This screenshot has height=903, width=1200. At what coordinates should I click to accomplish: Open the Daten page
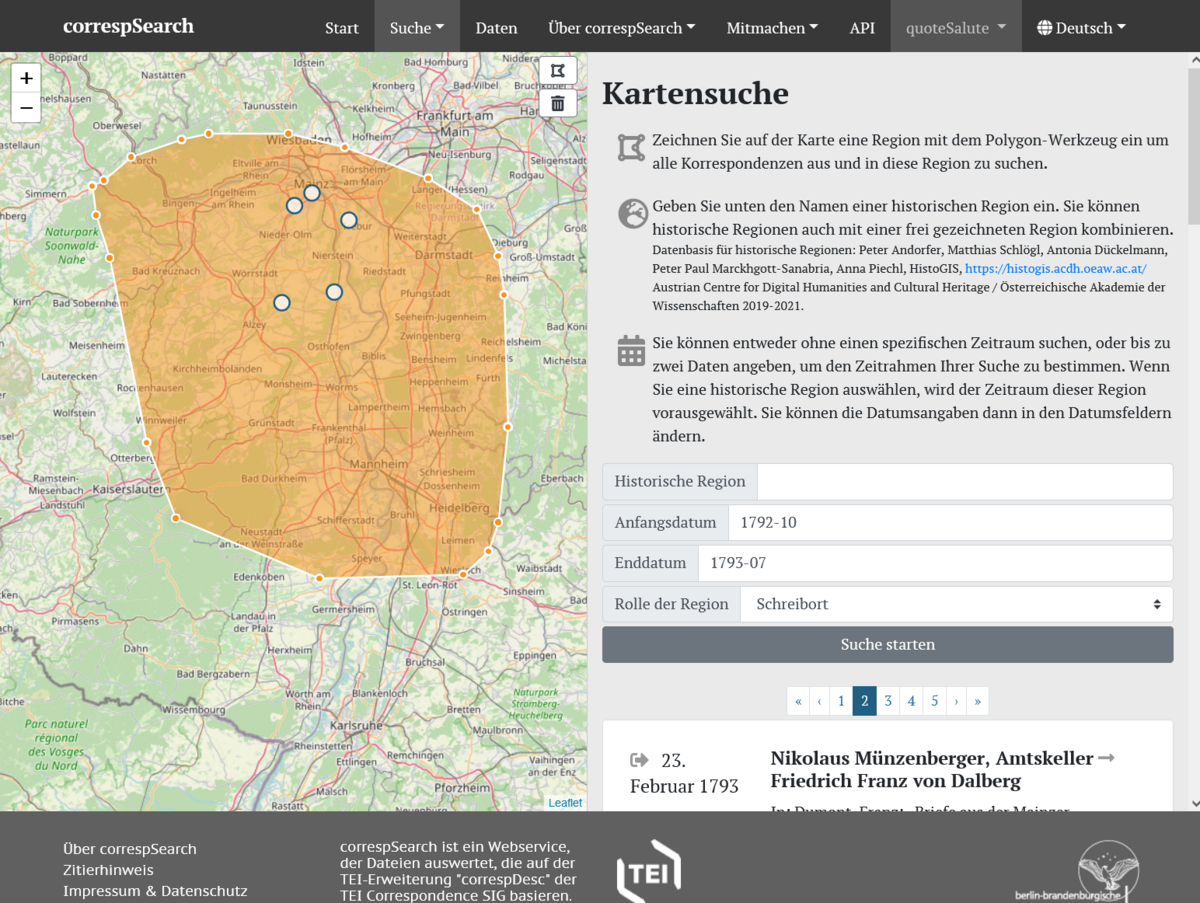[497, 27]
